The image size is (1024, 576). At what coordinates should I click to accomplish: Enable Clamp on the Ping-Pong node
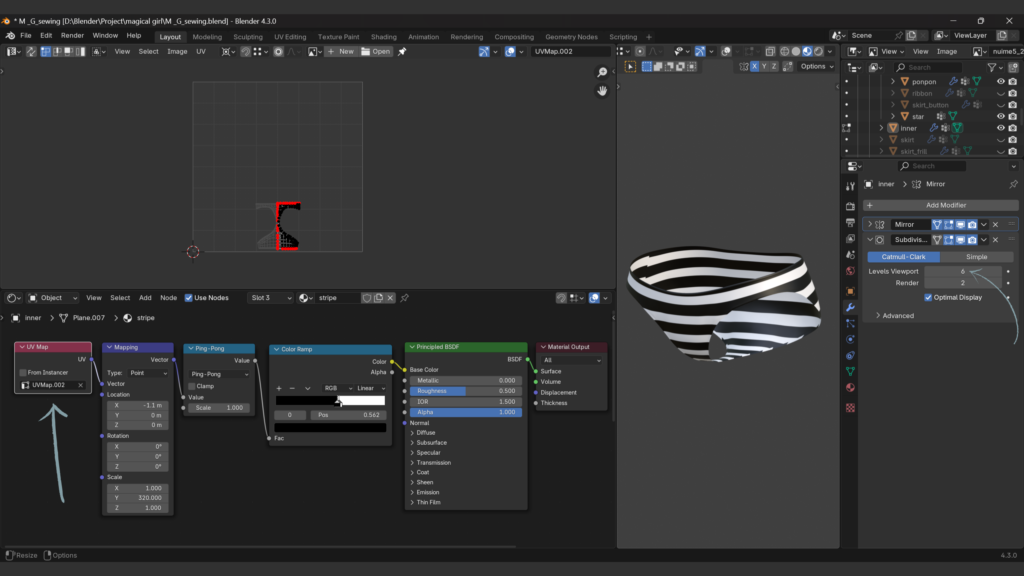193,386
